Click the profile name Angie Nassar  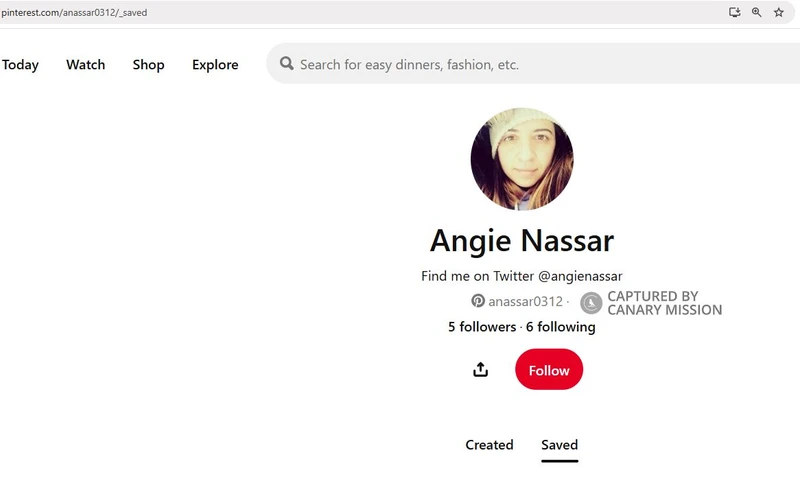(522, 240)
